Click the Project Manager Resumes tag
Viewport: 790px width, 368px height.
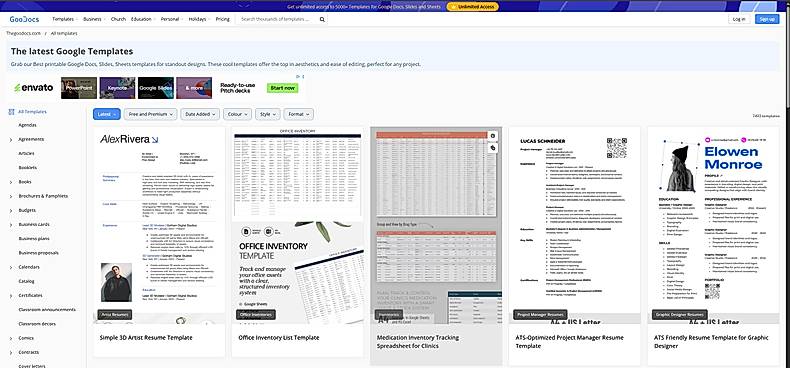540,315
